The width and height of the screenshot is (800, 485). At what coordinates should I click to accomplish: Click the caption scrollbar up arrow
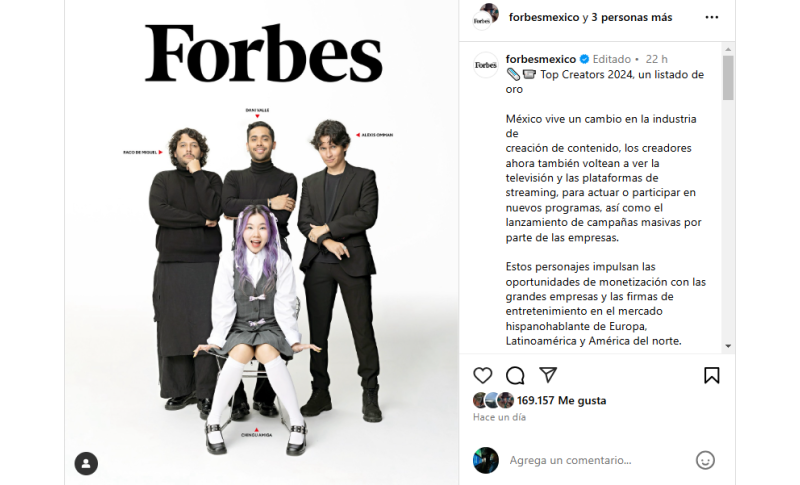728,49
